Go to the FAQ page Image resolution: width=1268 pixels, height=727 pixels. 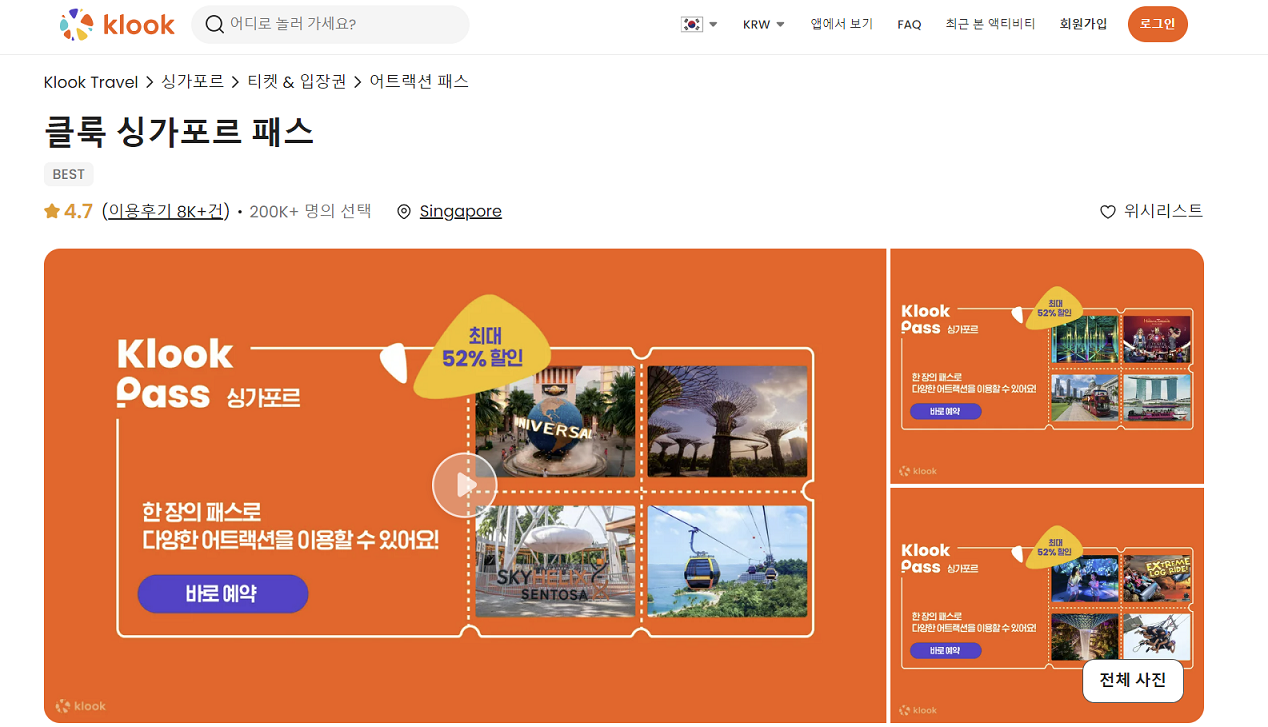[909, 24]
